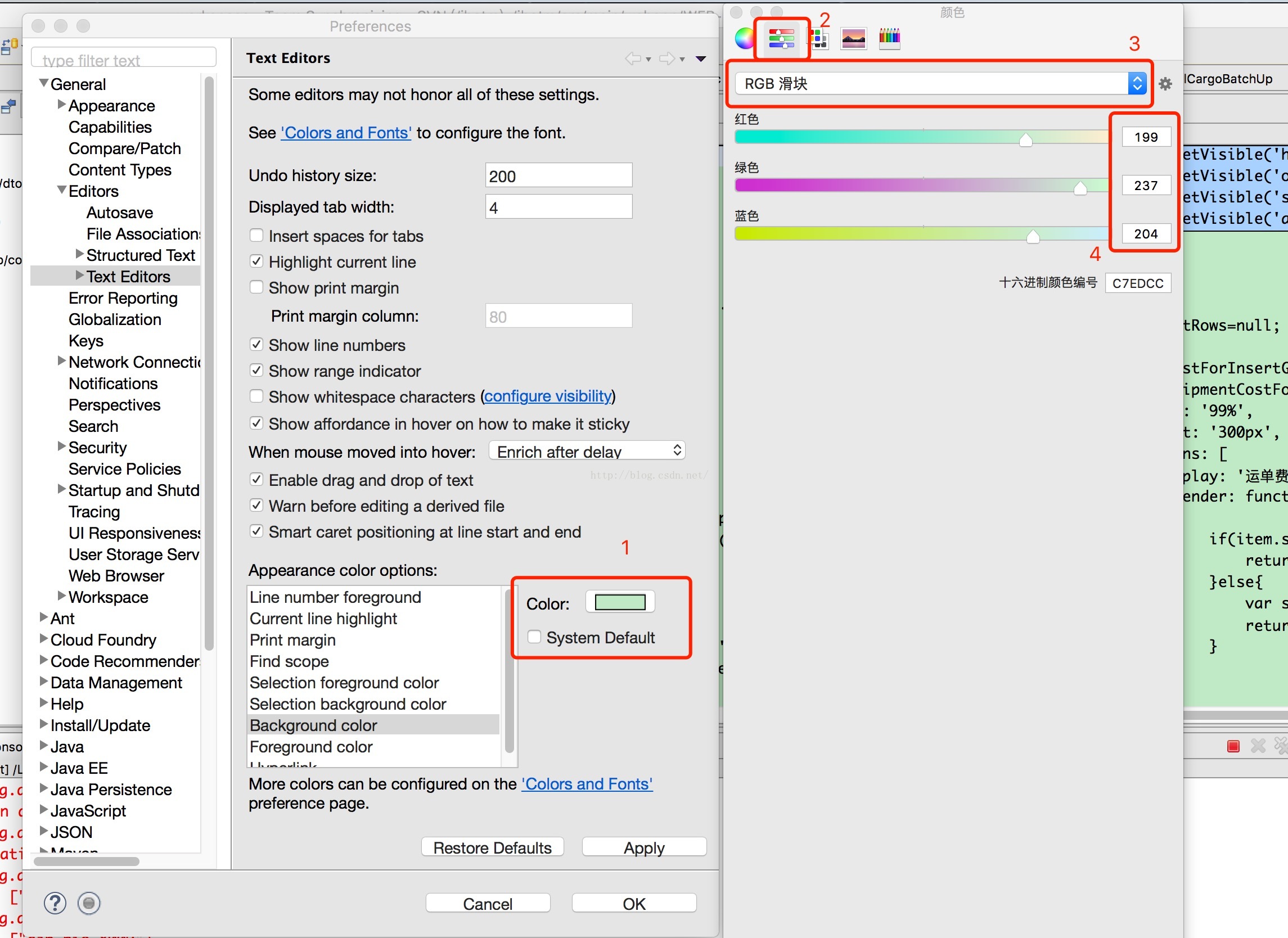1288x938 pixels.
Task: Go forward using the forward arrow in Text Editors header
Action: (x=666, y=58)
